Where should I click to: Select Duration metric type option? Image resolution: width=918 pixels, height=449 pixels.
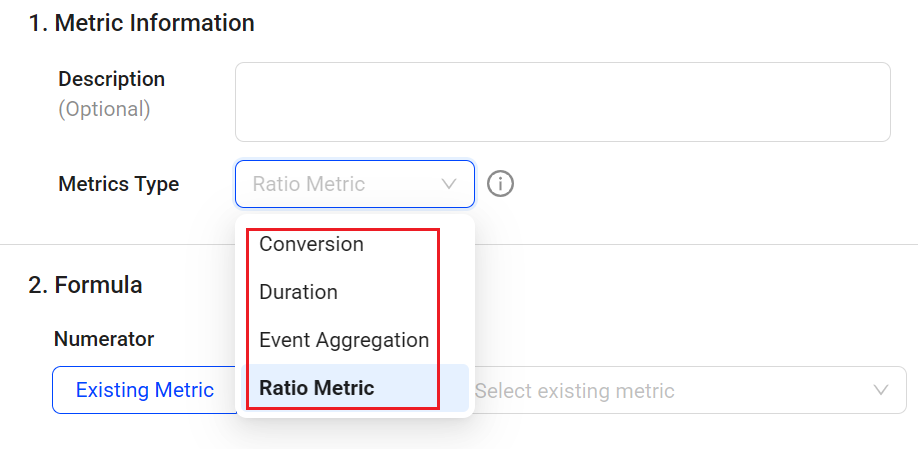(x=298, y=292)
